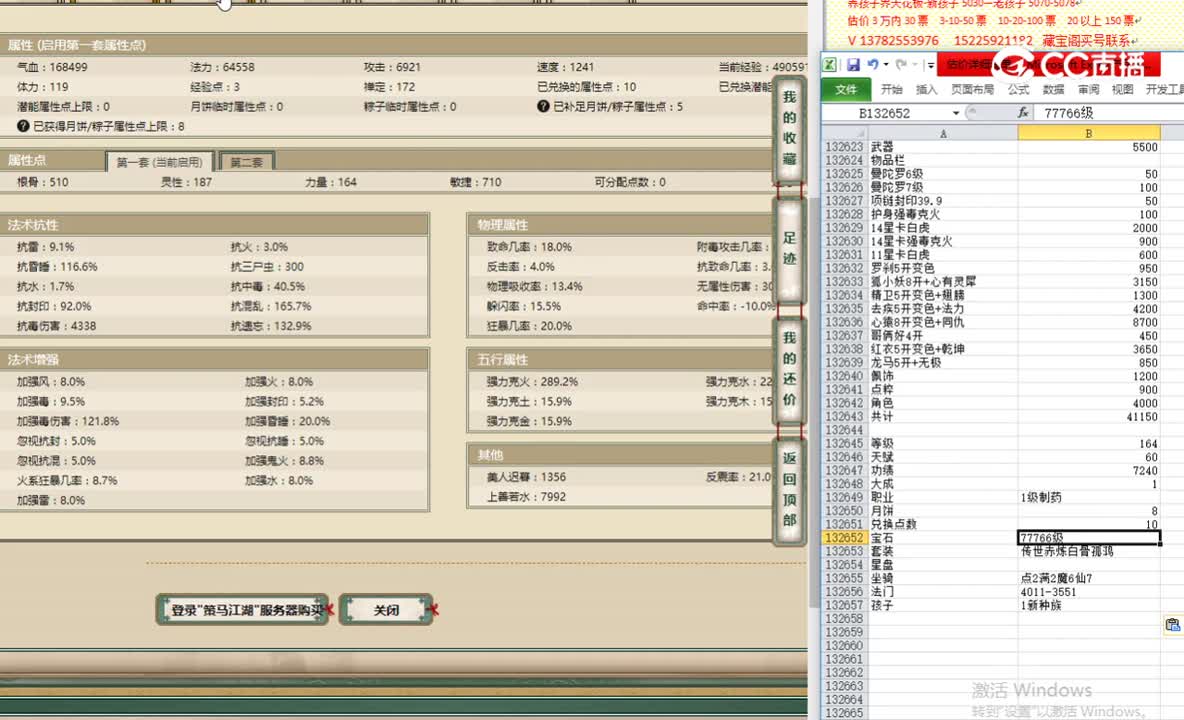The width and height of the screenshot is (1184, 720).
Task: Click the total value 41150
Action: (1089, 417)
